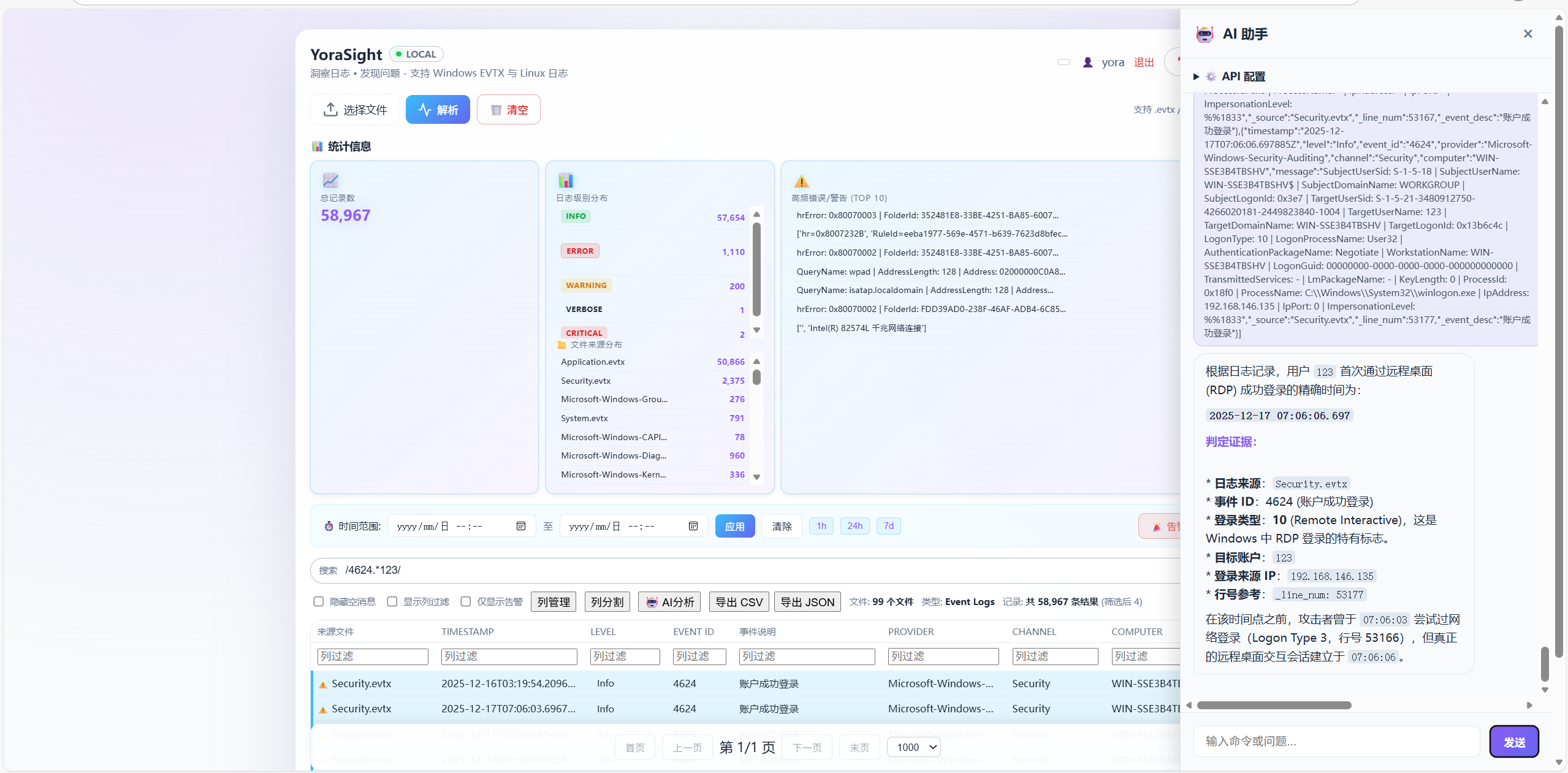This screenshot has height=773, width=1568.
Task: Click the high-frequency errors warning triangle icon
Action: click(x=801, y=181)
